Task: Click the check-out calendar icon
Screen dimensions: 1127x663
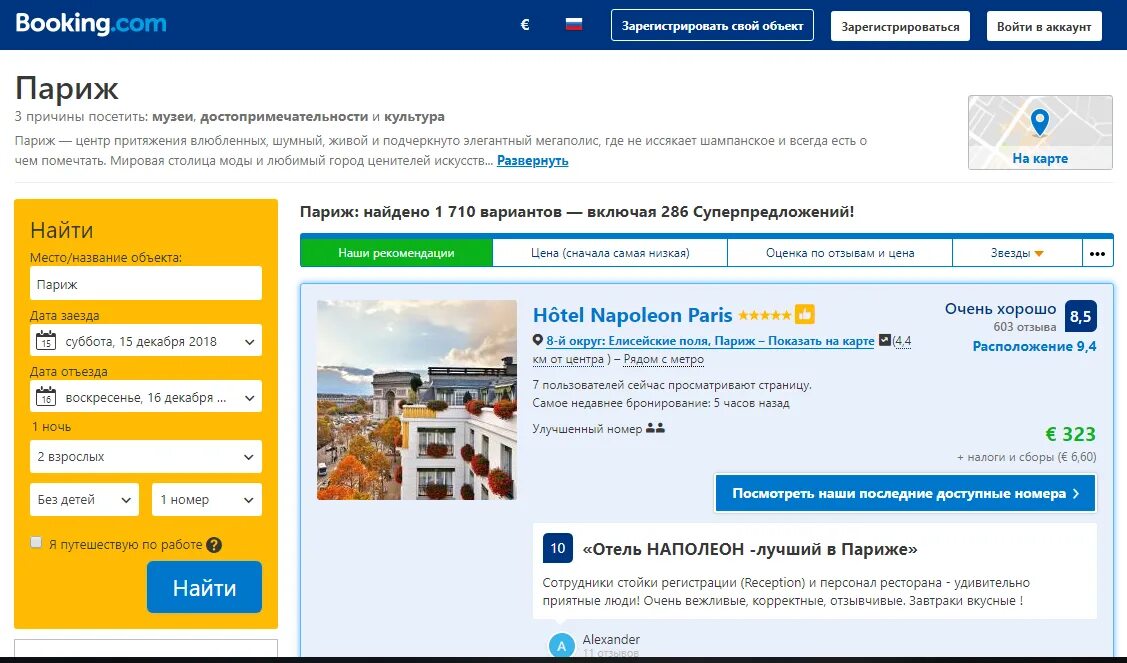Action: [46, 396]
